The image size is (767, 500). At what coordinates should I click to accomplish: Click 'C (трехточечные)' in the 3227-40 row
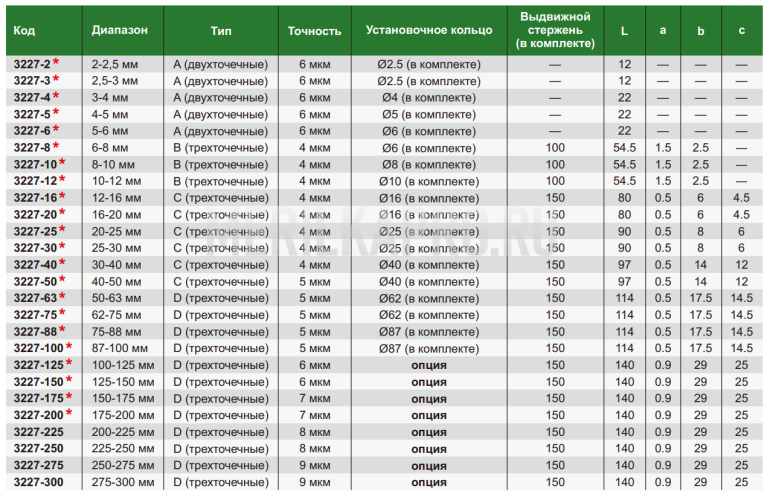[x=221, y=265]
